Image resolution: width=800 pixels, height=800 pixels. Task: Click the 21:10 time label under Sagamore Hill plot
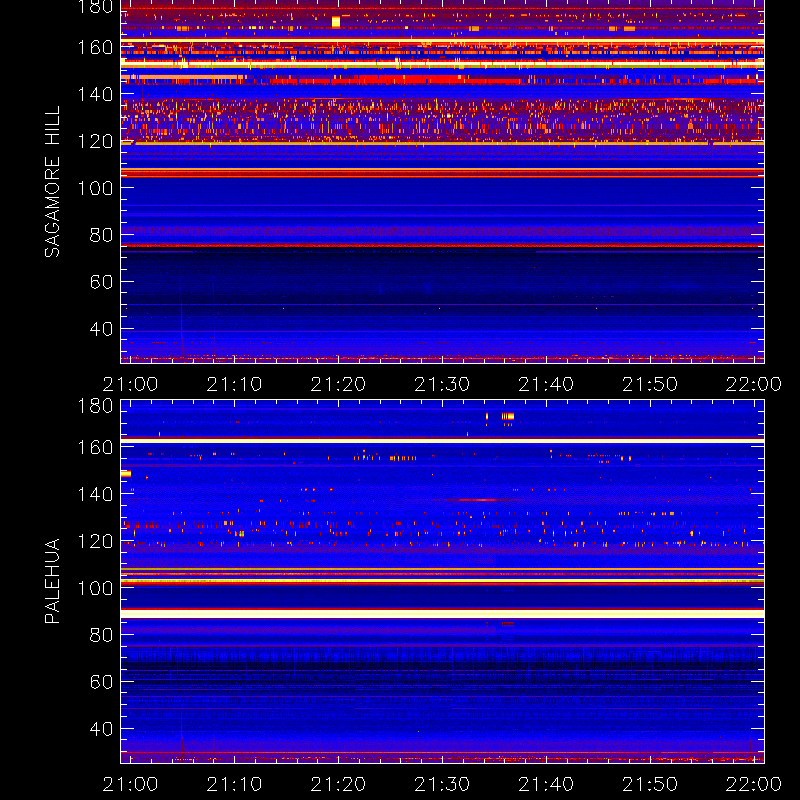[234, 384]
